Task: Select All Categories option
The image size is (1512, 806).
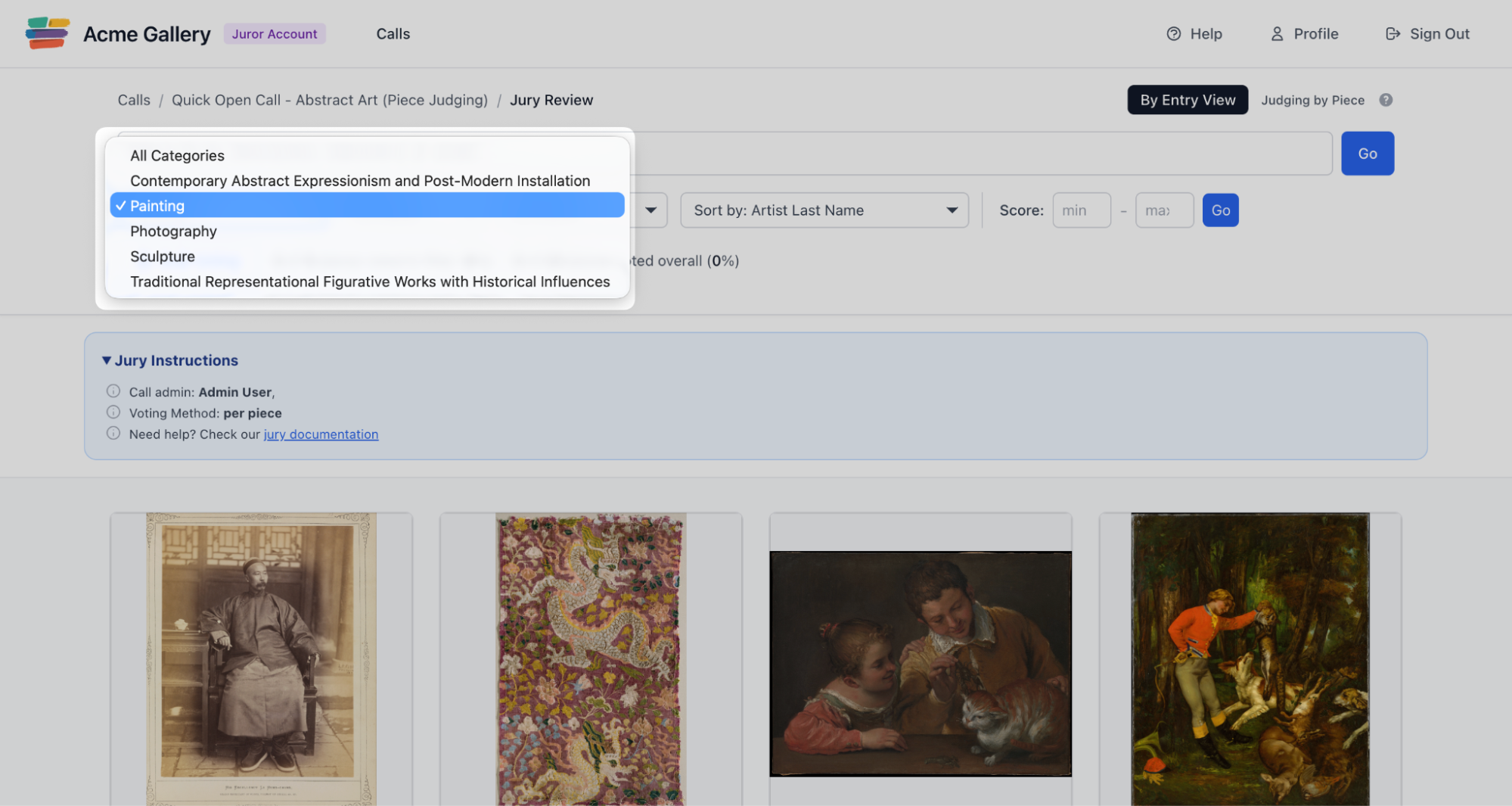Action: coord(367,155)
